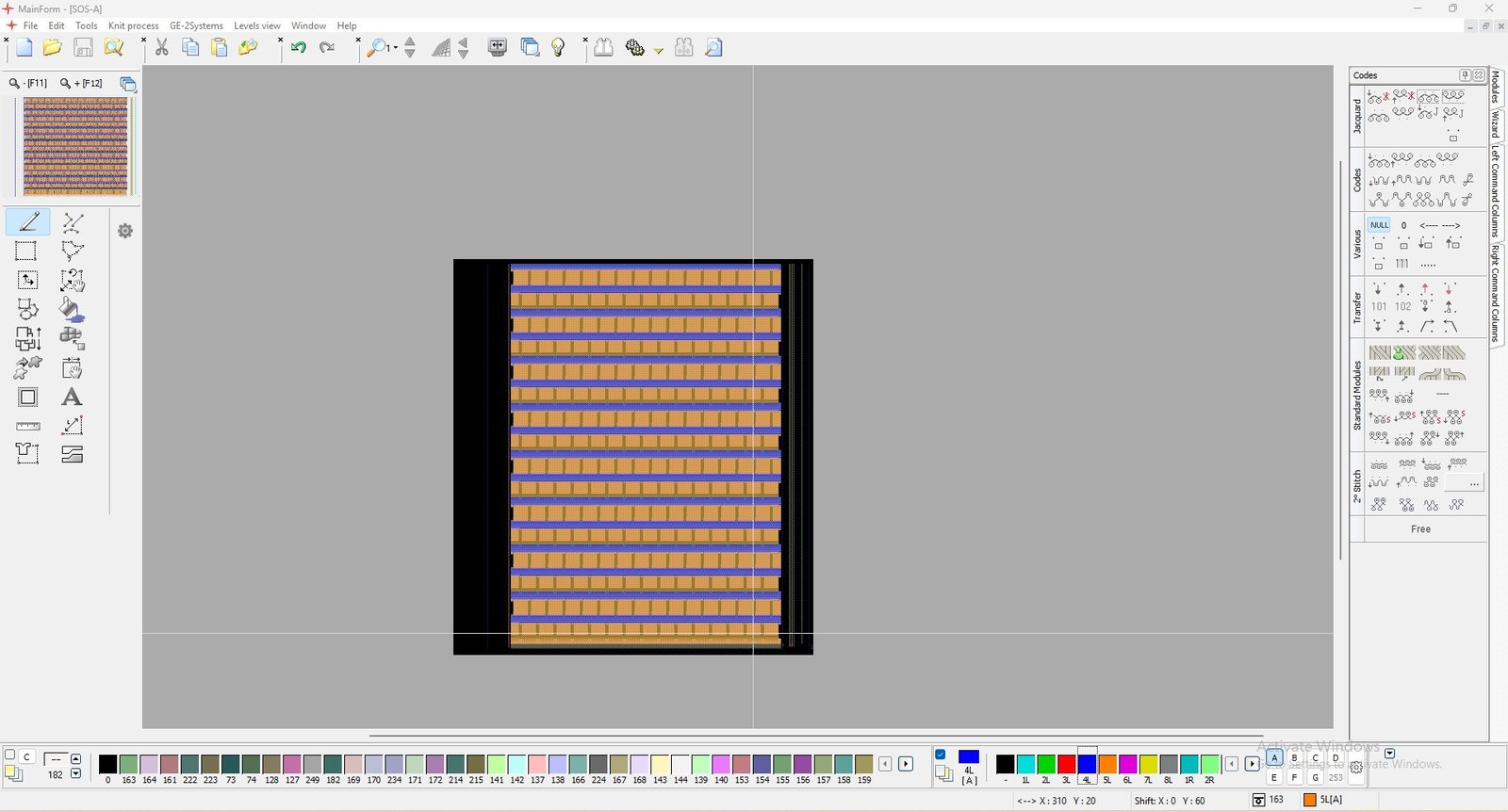Viewport: 1508px width, 812px height.
Task: Click the zoom in F12 button
Action: pos(82,84)
